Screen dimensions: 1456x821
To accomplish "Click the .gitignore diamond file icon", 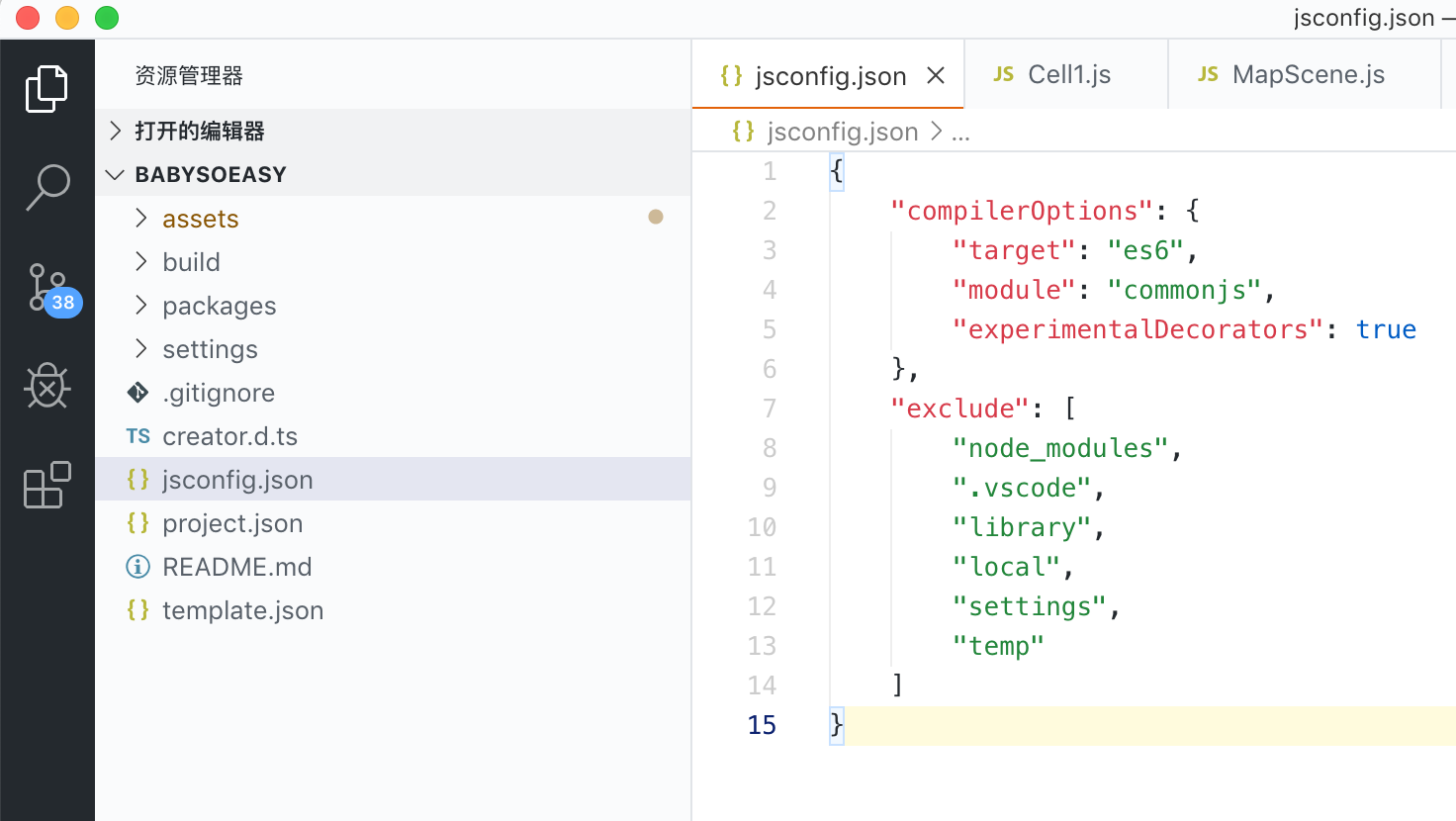I will pyautogui.click(x=138, y=393).
